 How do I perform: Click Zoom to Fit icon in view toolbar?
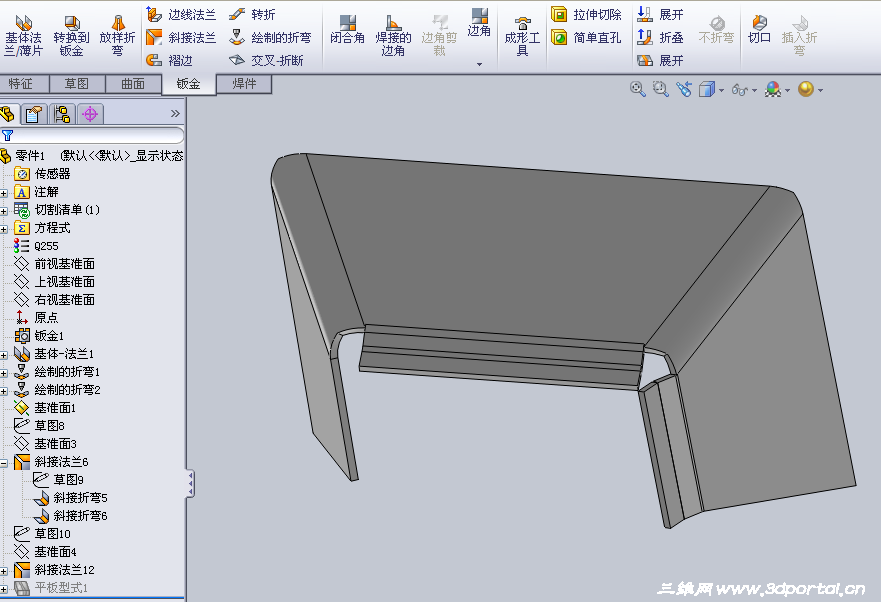point(637,89)
